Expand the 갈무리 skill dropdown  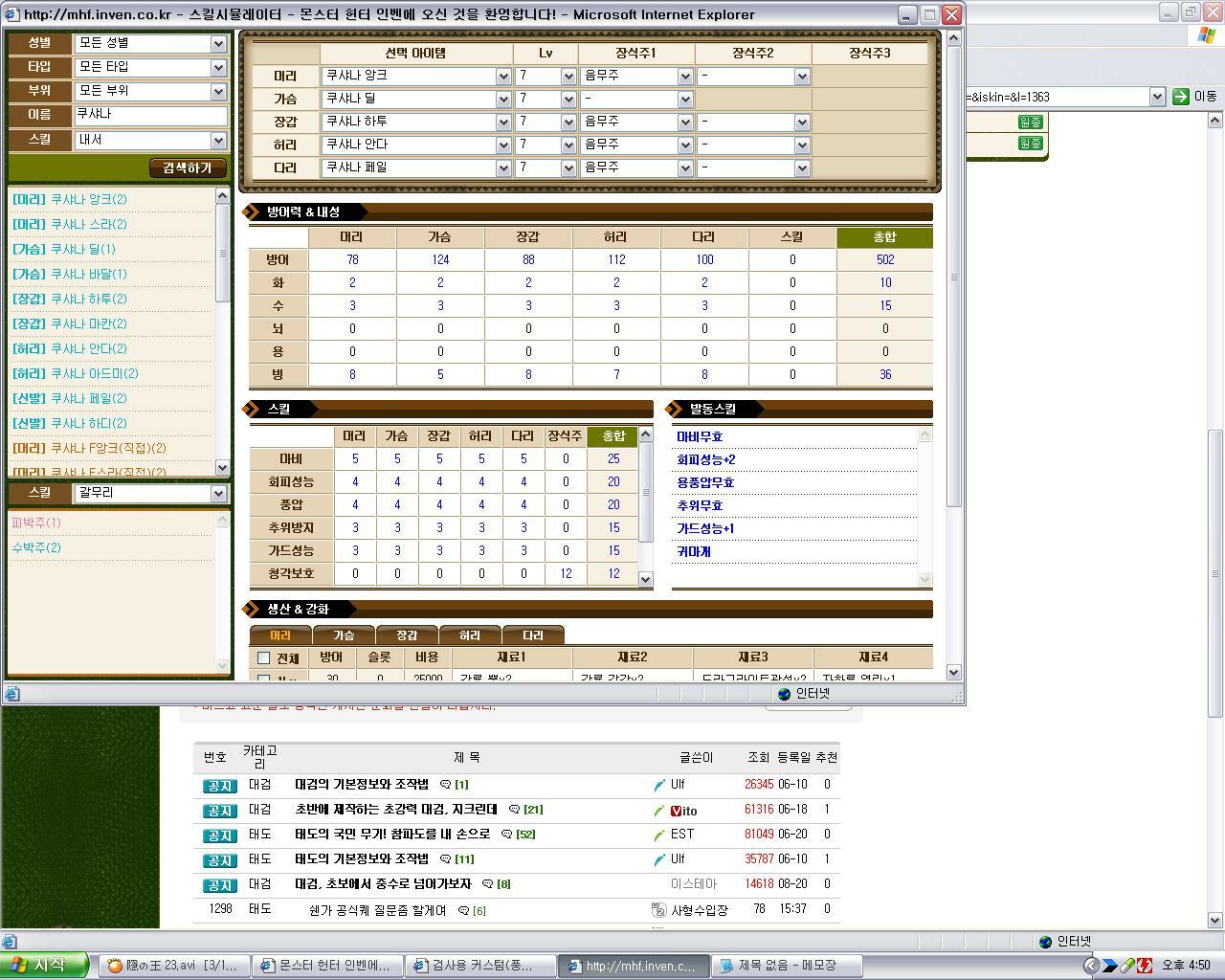click(x=218, y=493)
